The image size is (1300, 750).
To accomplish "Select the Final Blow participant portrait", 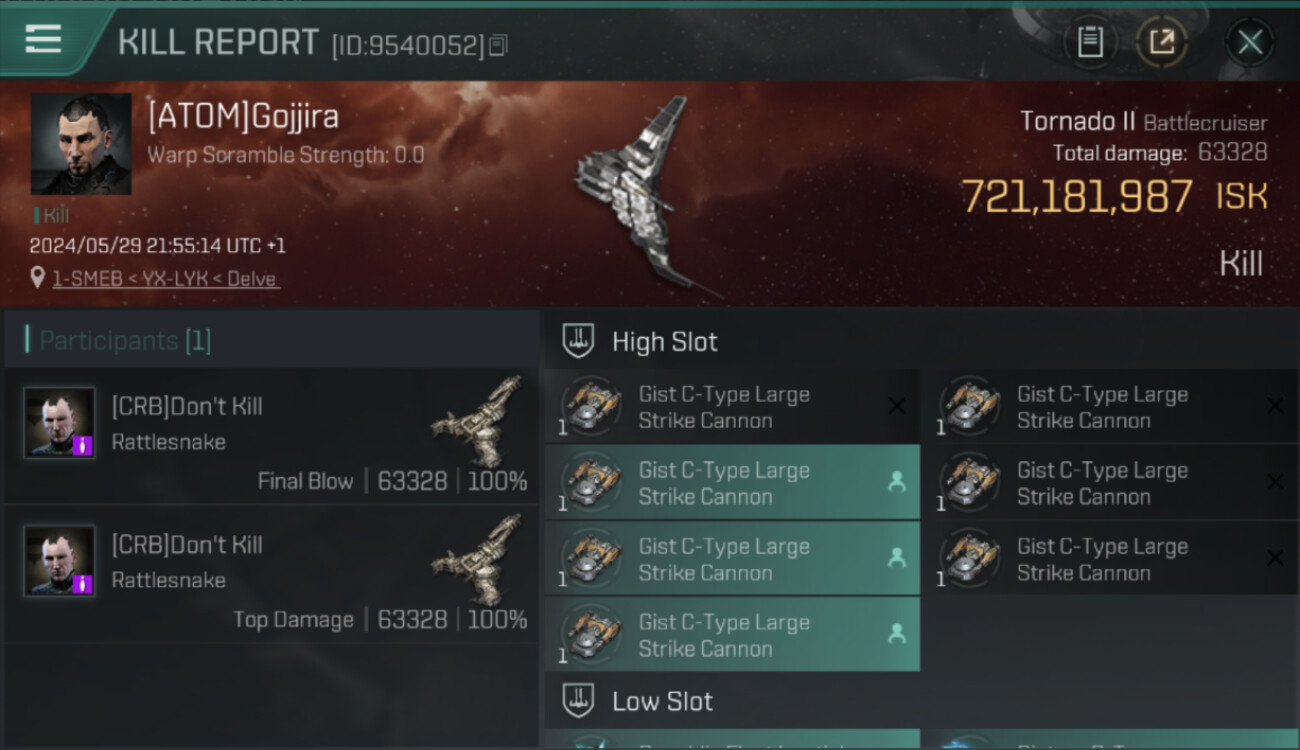I will [60, 423].
